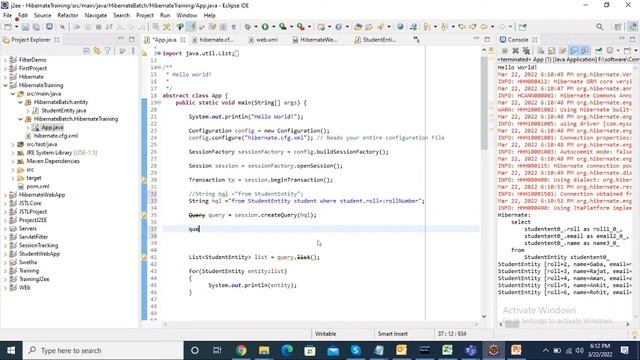Toggle Show Console on standard output
Viewport: 640px width, 360px height.
pos(573,51)
